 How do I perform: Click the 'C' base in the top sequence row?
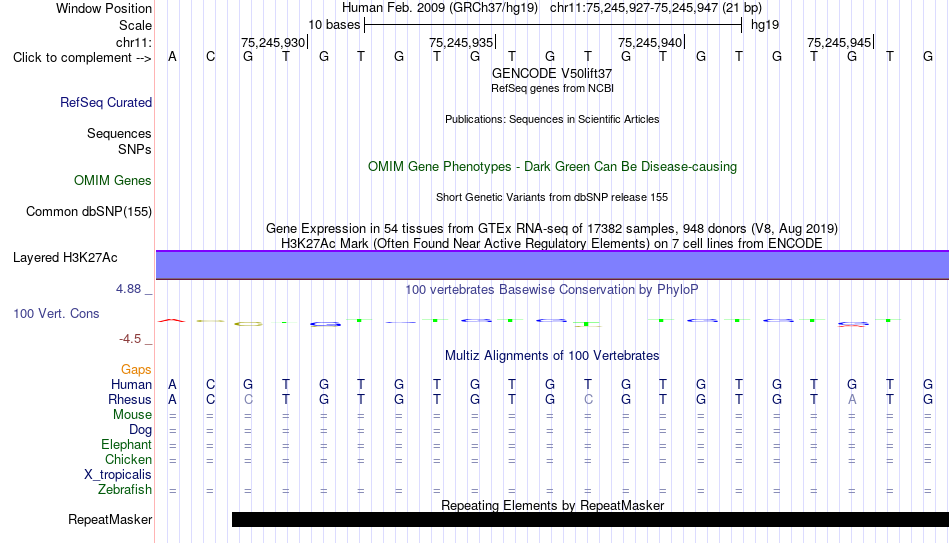pos(210,57)
